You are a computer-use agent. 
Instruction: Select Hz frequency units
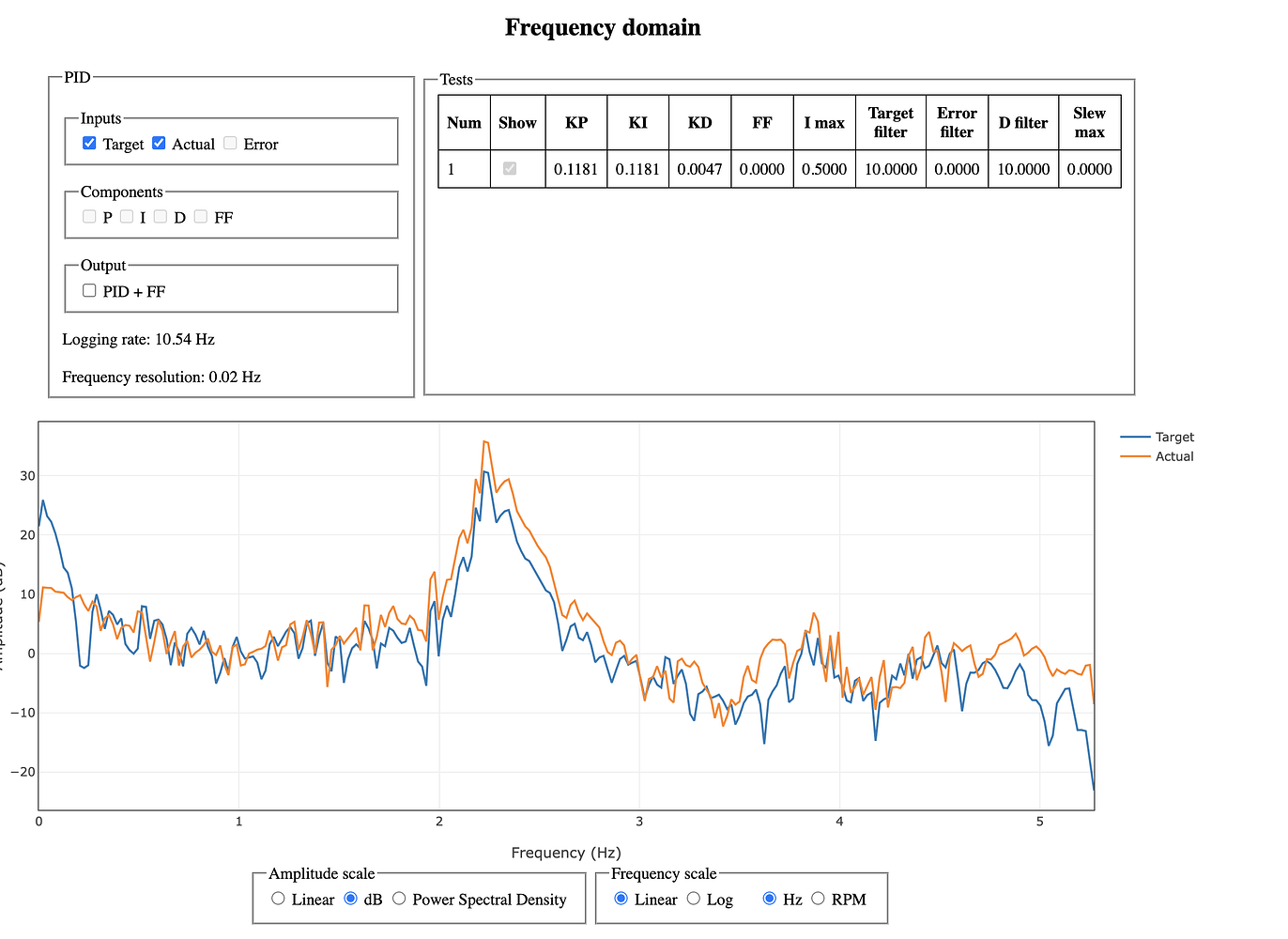click(770, 899)
